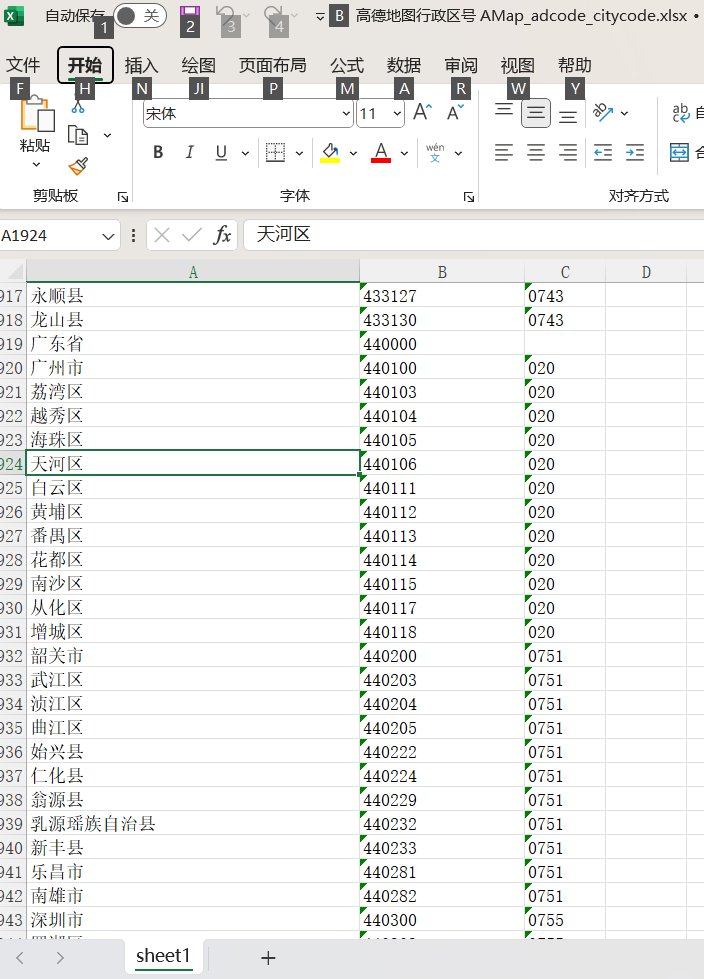Toggle Italic formatting
This screenshot has width=704, height=979.
[x=189, y=152]
